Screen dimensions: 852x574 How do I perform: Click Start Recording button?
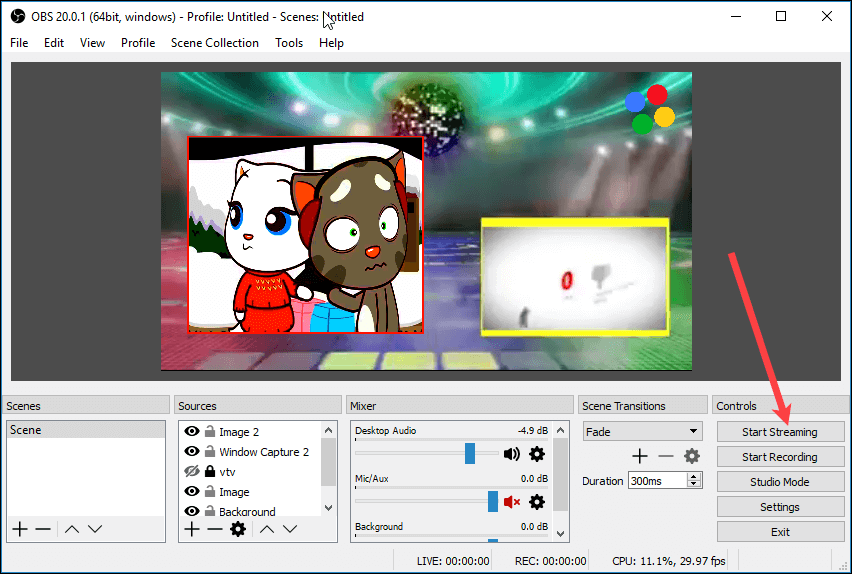[x=780, y=457]
